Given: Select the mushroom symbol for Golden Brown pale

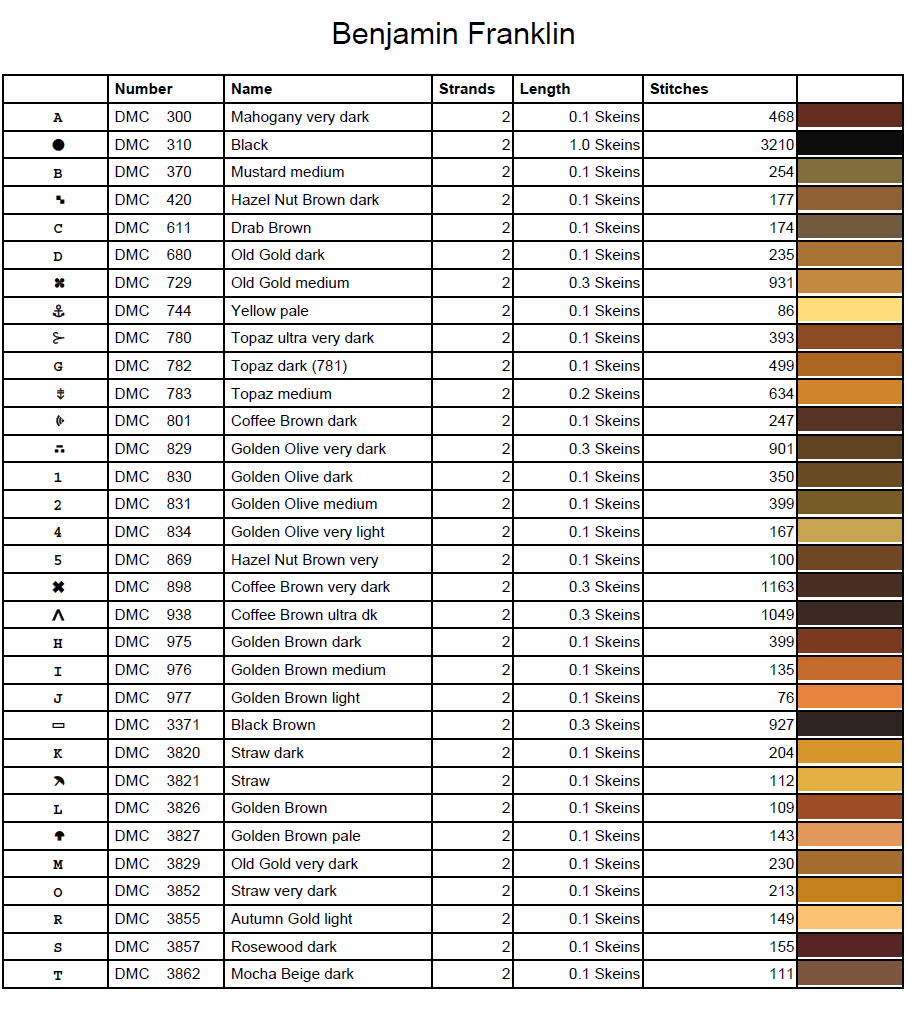Looking at the screenshot, I should click(58, 836).
